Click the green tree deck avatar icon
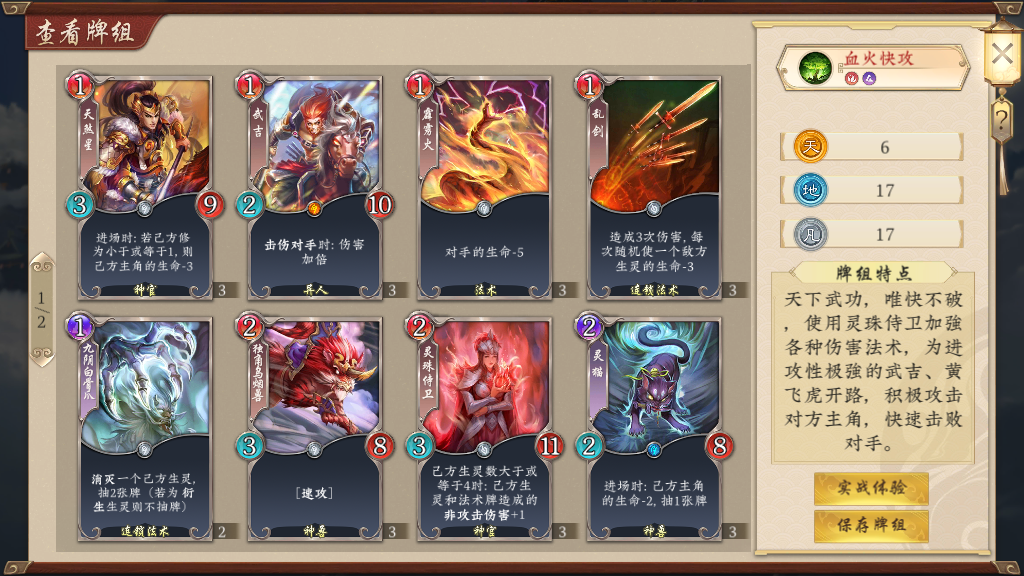This screenshot has width=1024, height=576. click(x=815, y=67)
